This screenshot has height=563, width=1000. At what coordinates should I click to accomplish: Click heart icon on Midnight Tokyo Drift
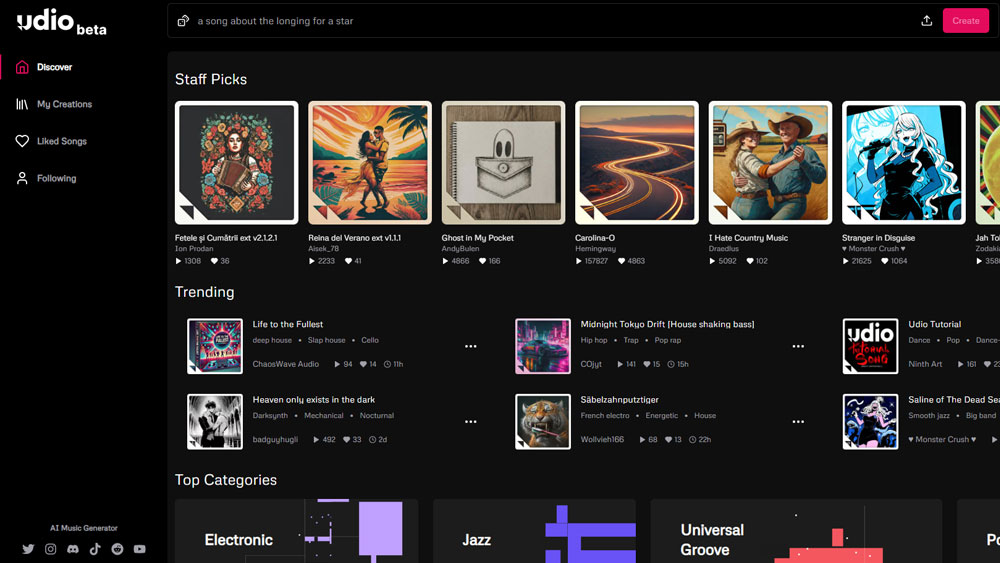point(647,364)
